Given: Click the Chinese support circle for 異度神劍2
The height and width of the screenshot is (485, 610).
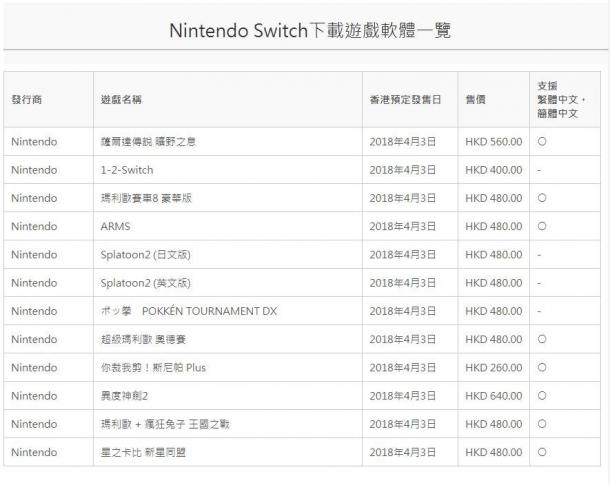Looking at the screenshot, I should pyautogui.click(x=542, y=396).
